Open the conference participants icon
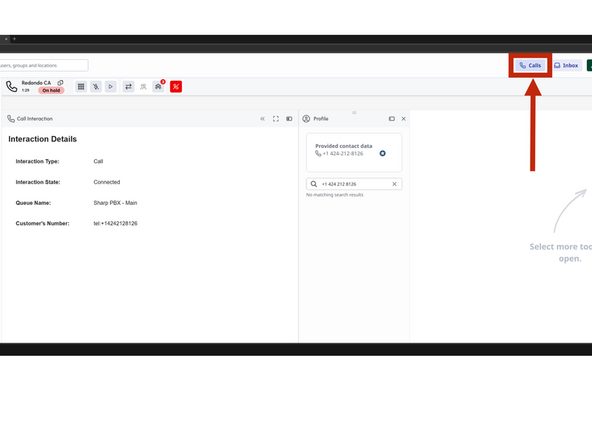 tap(143, 87)
